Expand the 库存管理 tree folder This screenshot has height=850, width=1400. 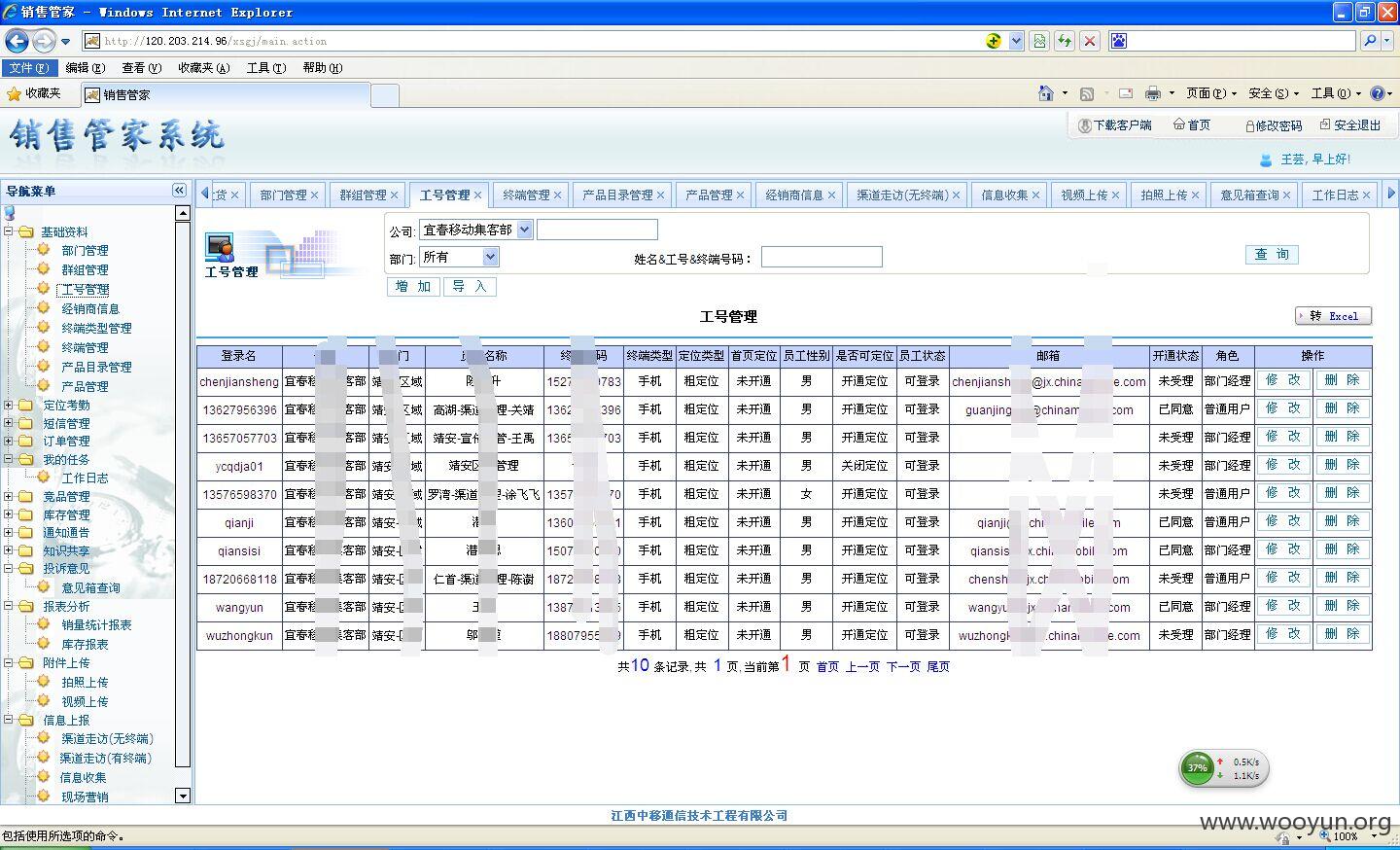pos(9,514)
